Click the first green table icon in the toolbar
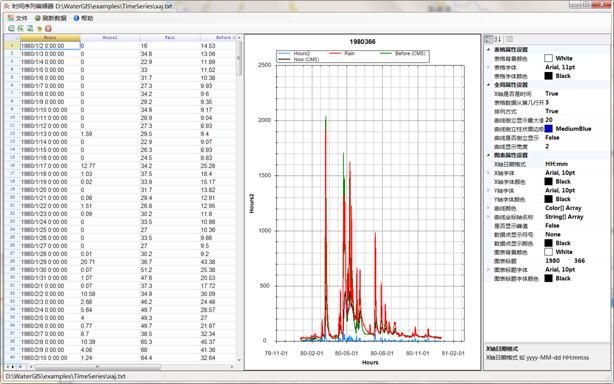The width and height of the screenshot is (614, 384). click(x=11, y=28)
